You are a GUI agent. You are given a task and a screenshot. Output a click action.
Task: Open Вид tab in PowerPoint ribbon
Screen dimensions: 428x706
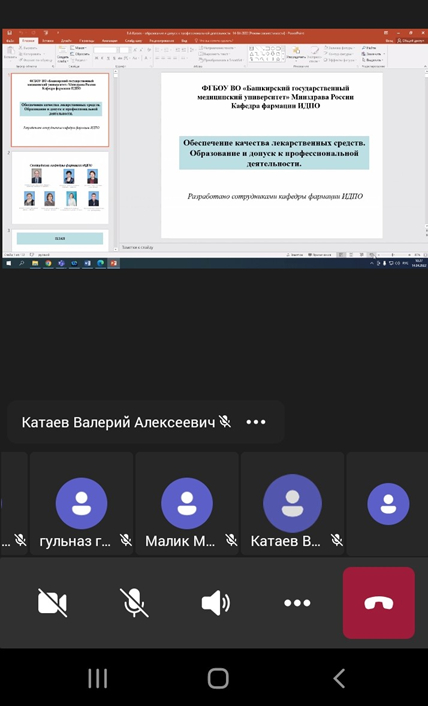[x=184, y=41]
